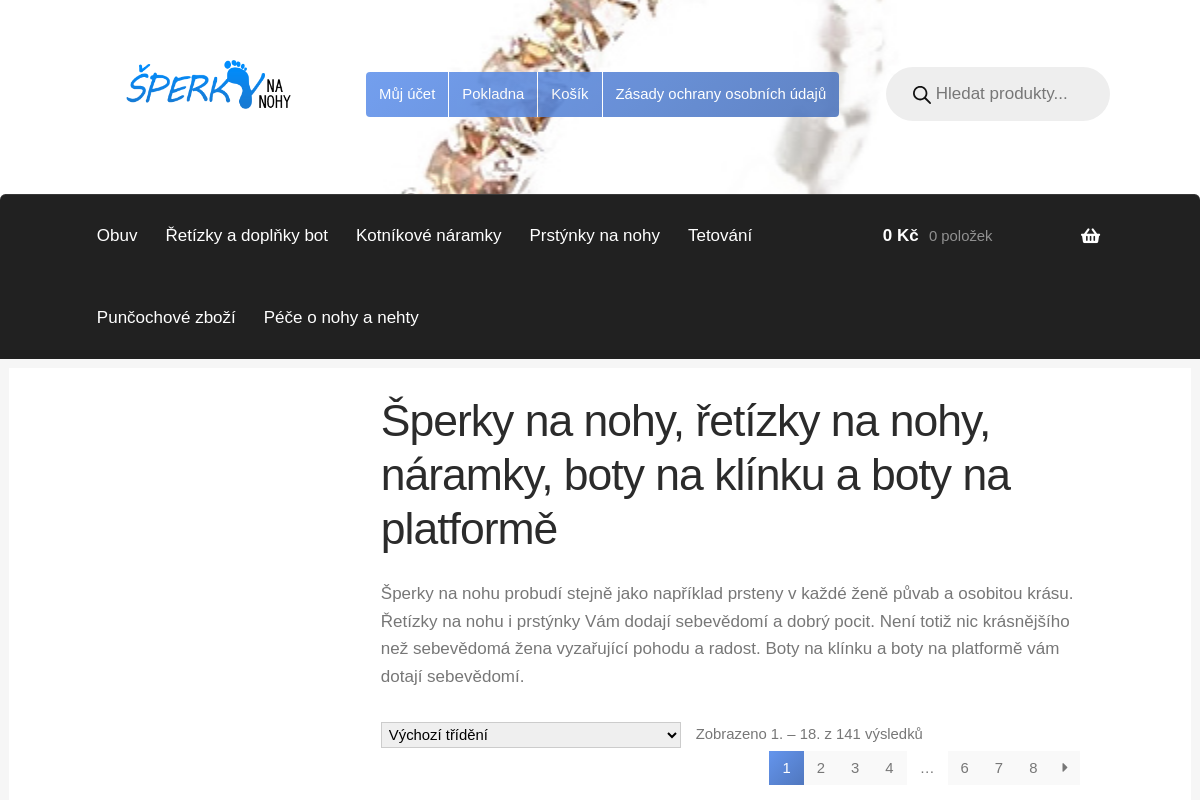1200x800 pixels.
Task: Open Punčochové zboží category
Action: 166,318
